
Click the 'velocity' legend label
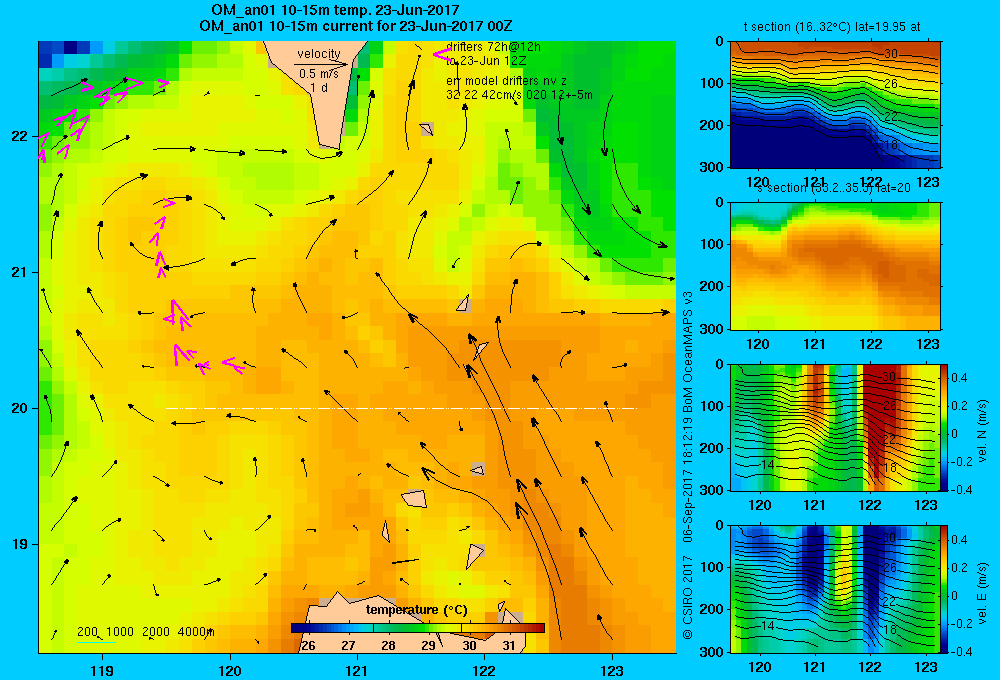pos(319,54)
